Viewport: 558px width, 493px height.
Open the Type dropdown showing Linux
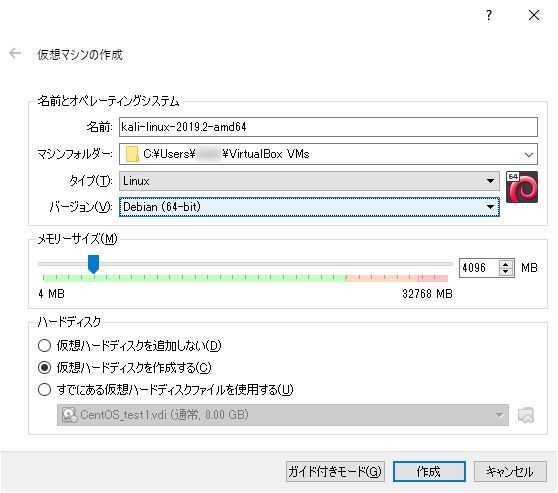tap(309, 181)
